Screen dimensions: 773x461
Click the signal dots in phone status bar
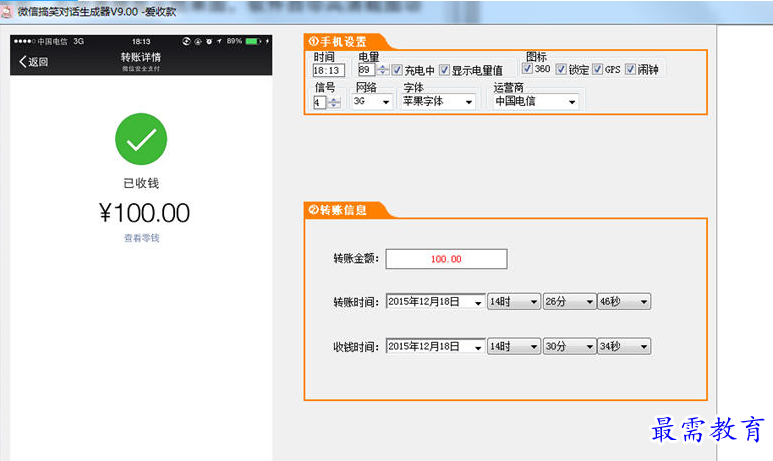pos(25,41)
